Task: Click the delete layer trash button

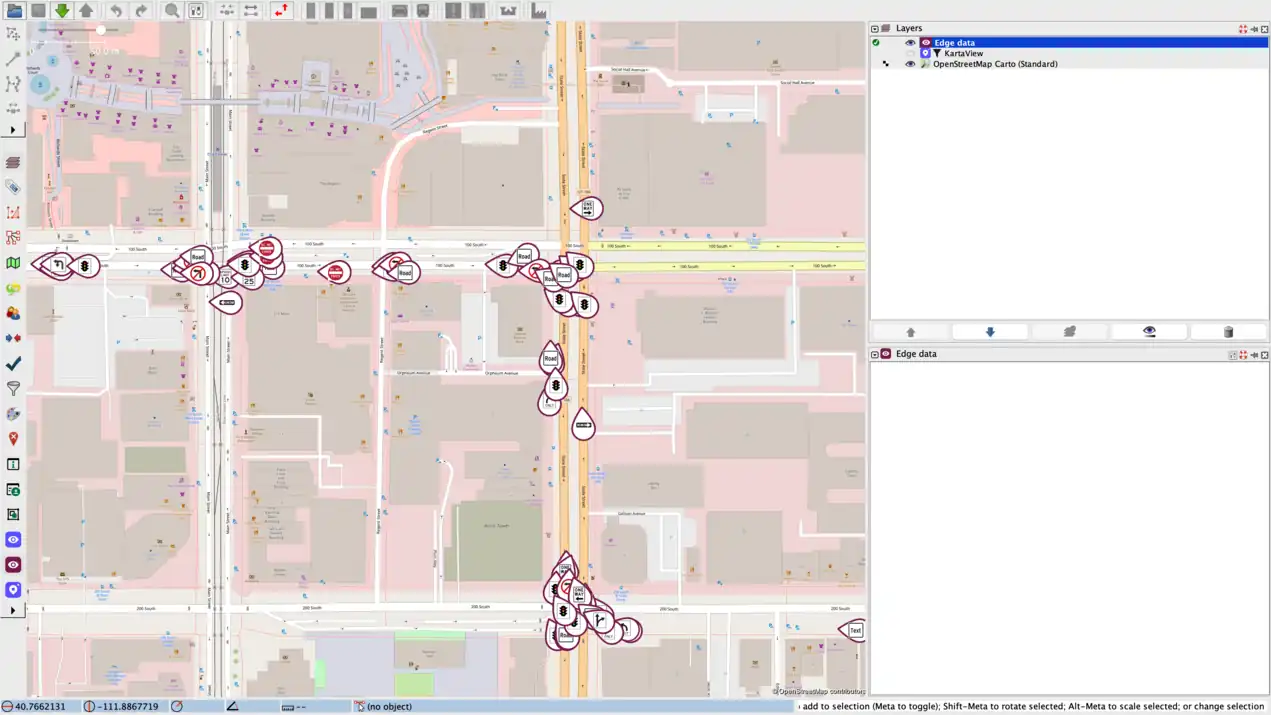Action: tap(1228, 332)
